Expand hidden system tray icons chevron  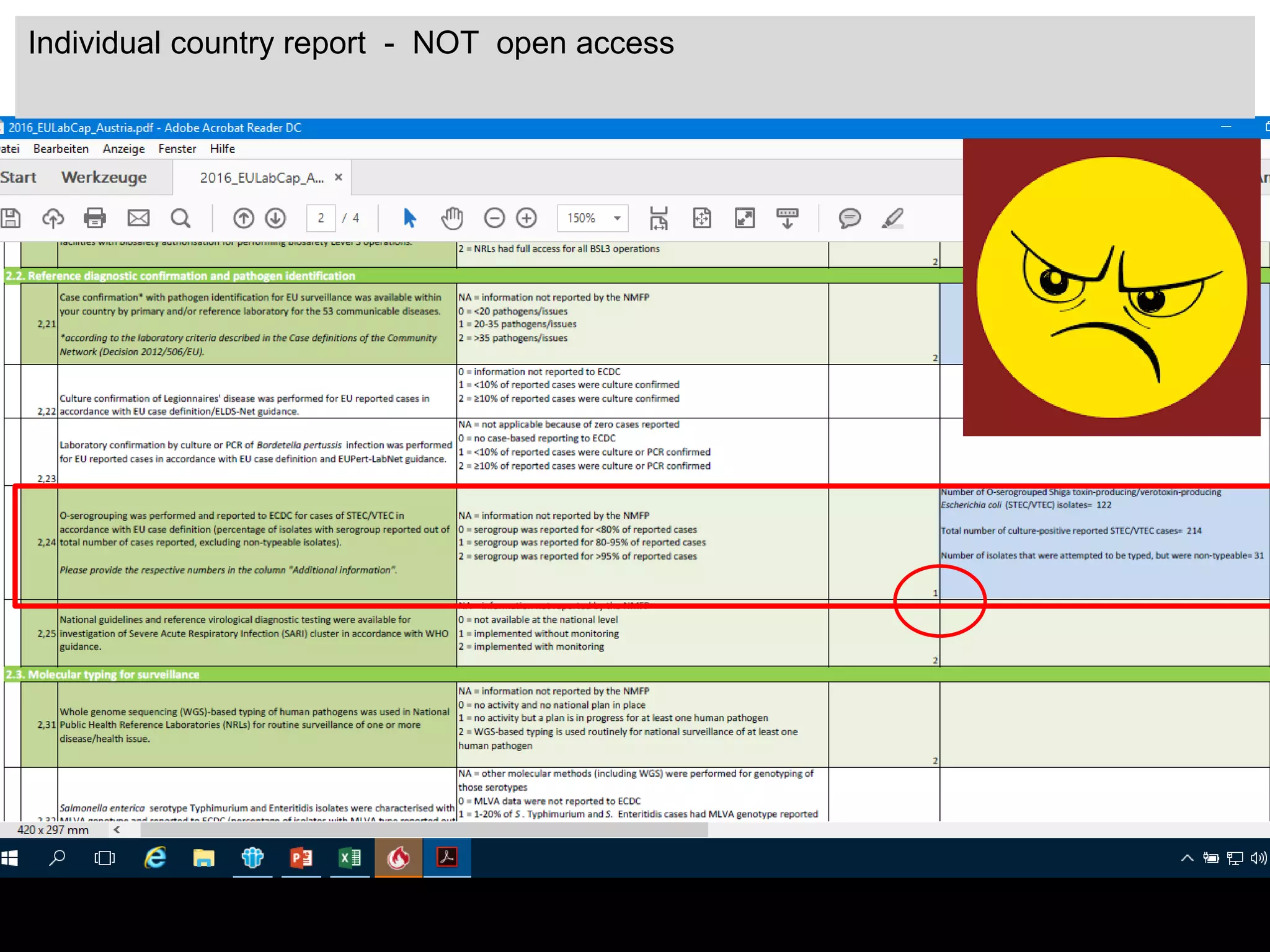pyautogui.click(x=1187, y=858)
